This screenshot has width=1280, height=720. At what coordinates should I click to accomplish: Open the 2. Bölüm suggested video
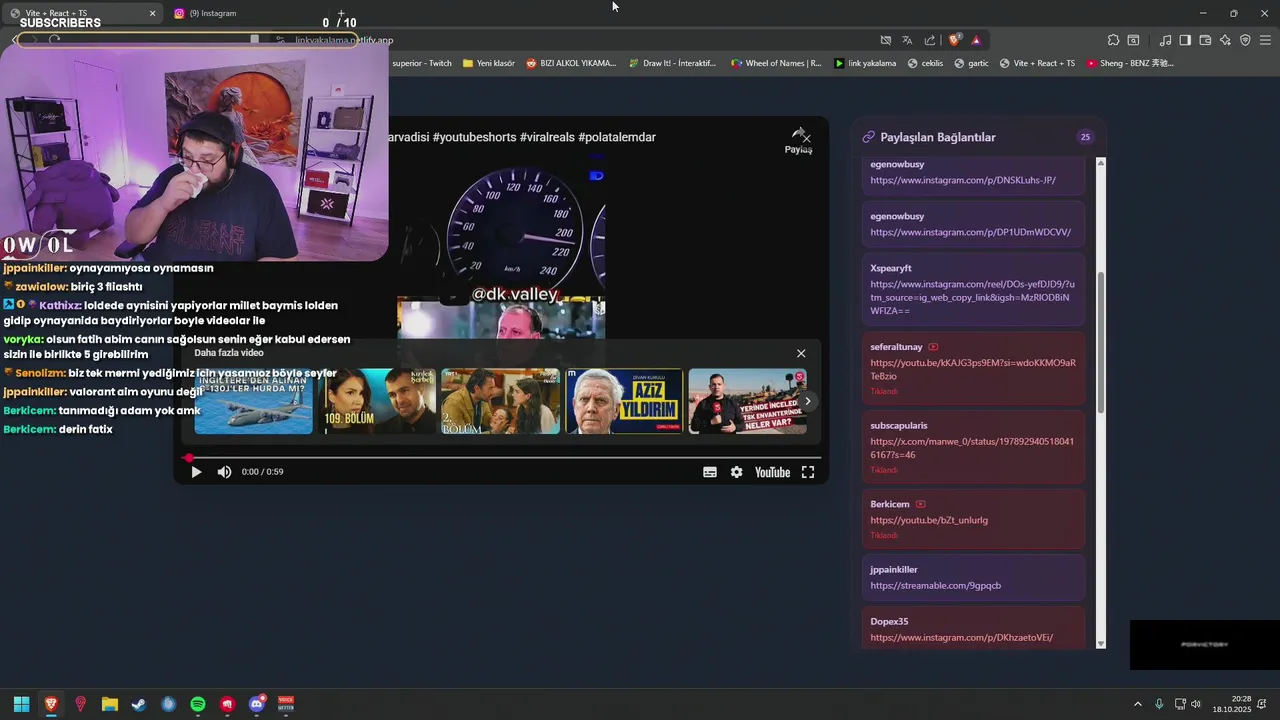[500, 401]
